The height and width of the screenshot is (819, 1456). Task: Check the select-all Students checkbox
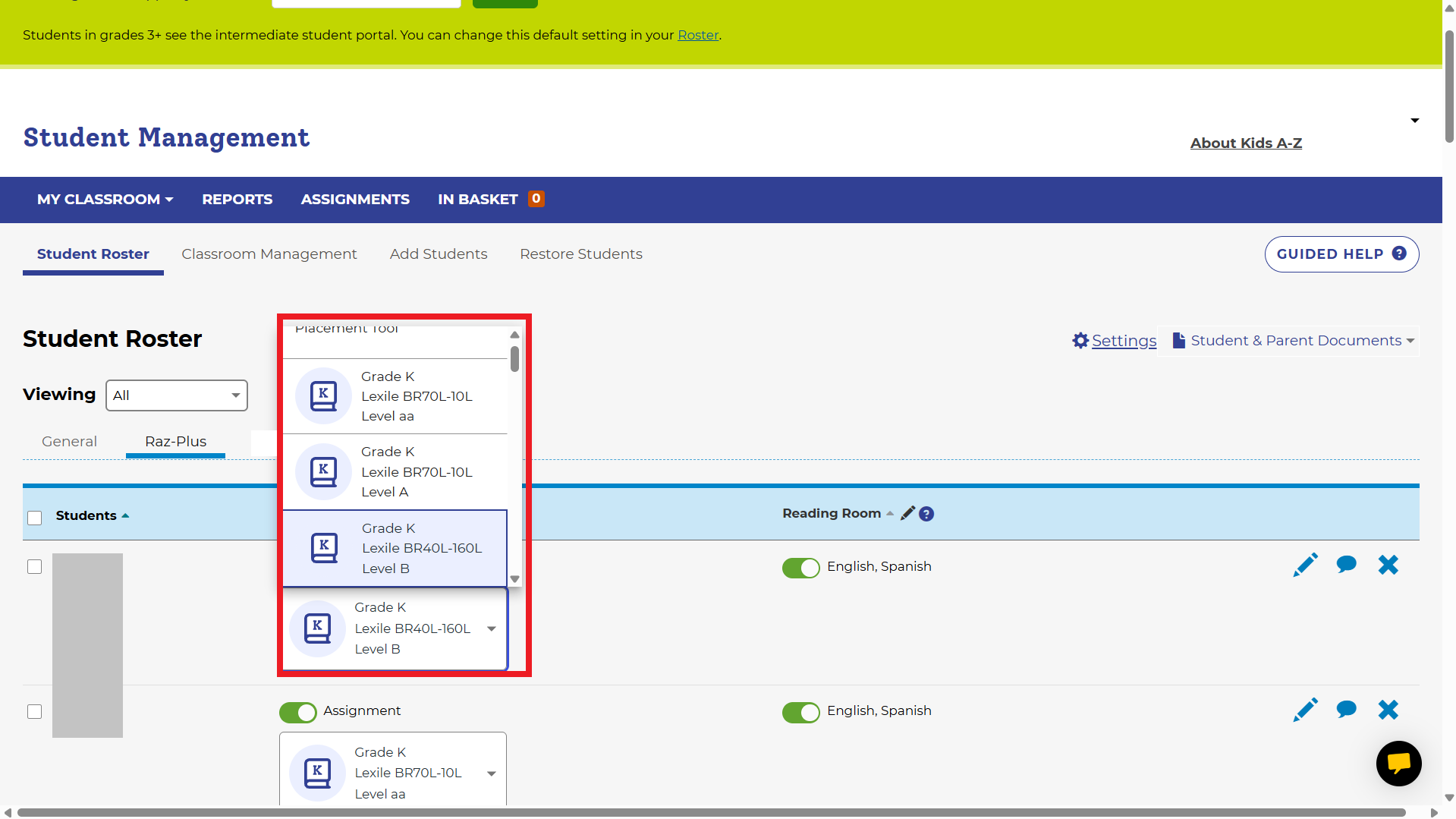(x=35, y=518)
